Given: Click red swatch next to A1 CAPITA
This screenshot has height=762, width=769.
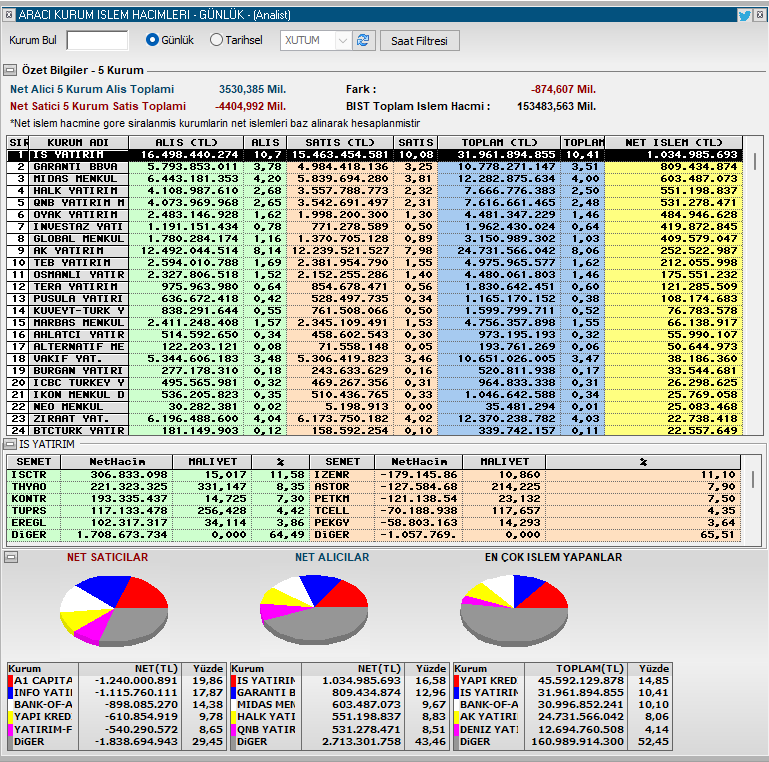Looking at the screenshot, I should [10, 681].
